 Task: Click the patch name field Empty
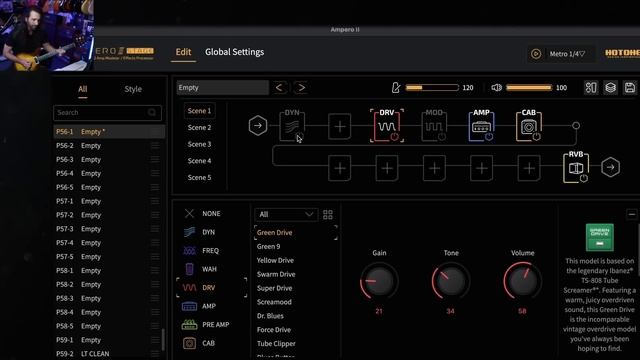[x=223, y=87]
